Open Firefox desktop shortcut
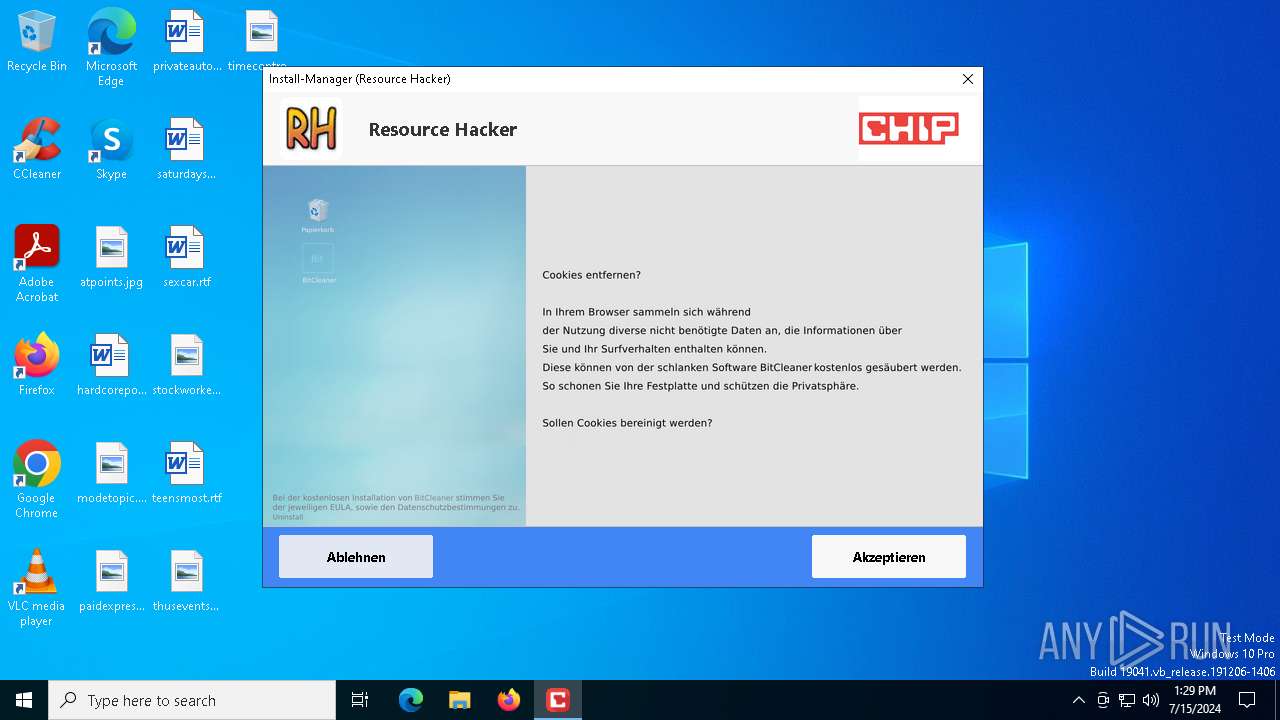 tap(37, 366)
